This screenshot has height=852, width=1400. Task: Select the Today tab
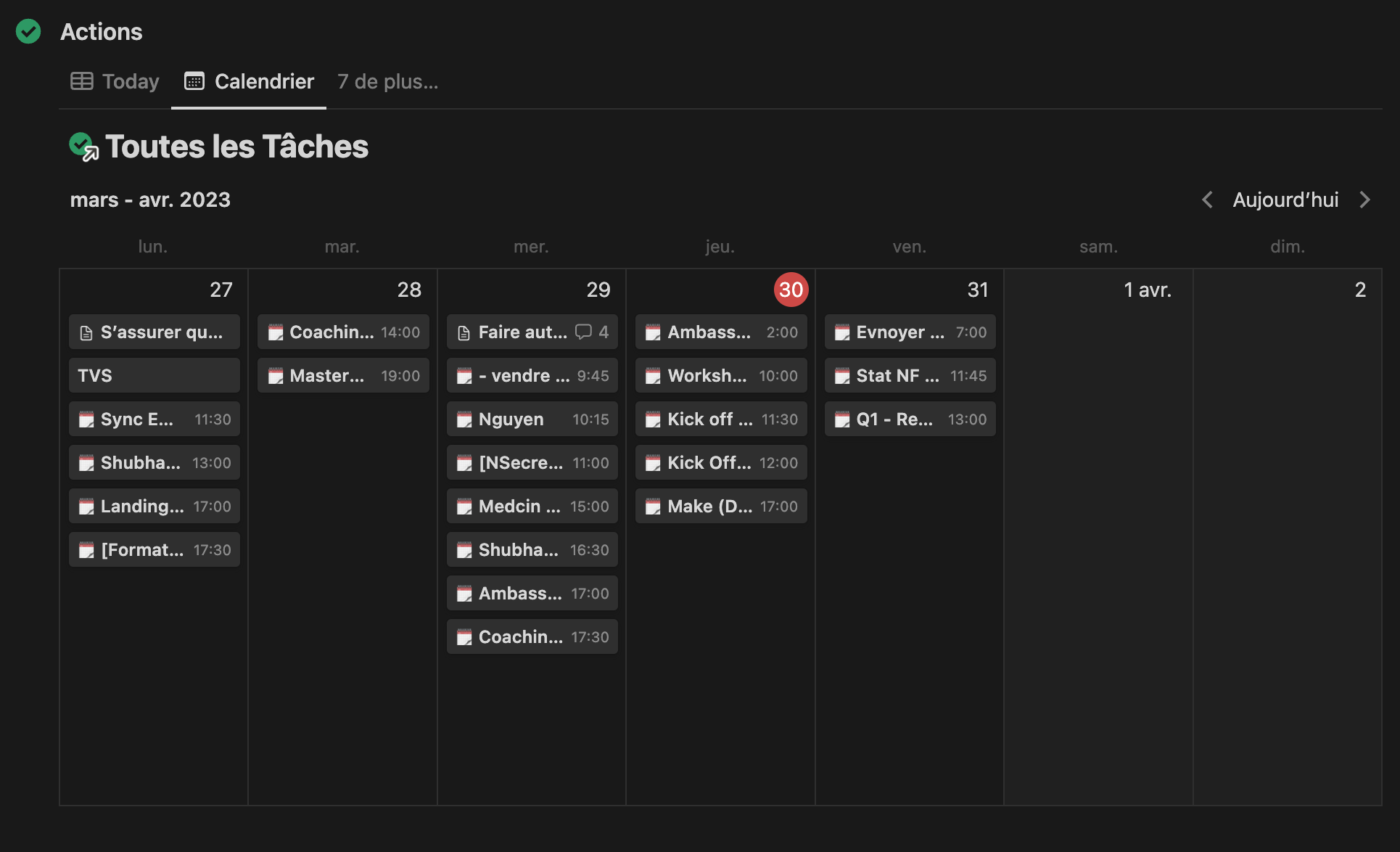click(x=115, y=81)
